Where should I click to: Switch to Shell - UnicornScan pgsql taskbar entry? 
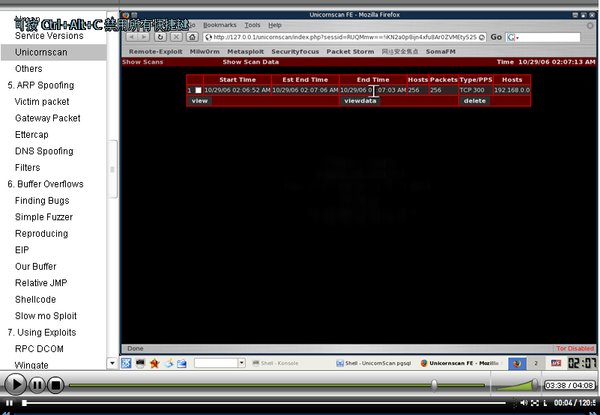coord(373,363)
